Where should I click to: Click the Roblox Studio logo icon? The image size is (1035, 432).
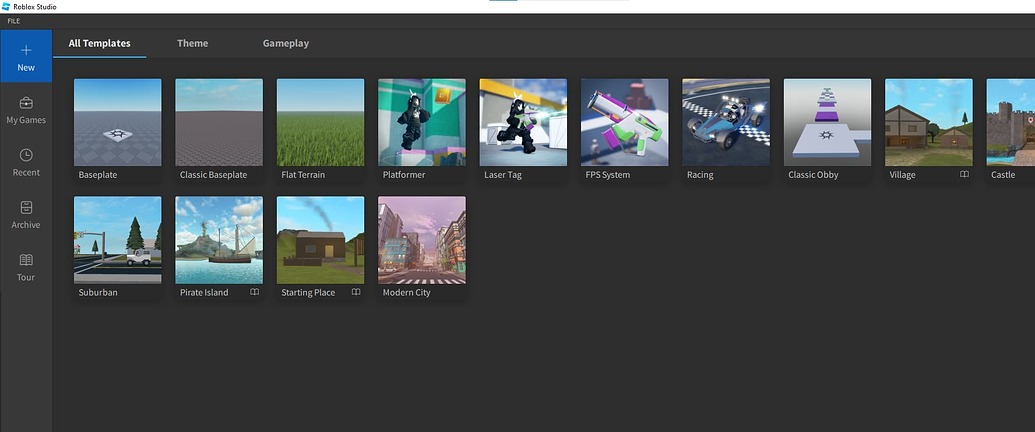coord(6,7)
